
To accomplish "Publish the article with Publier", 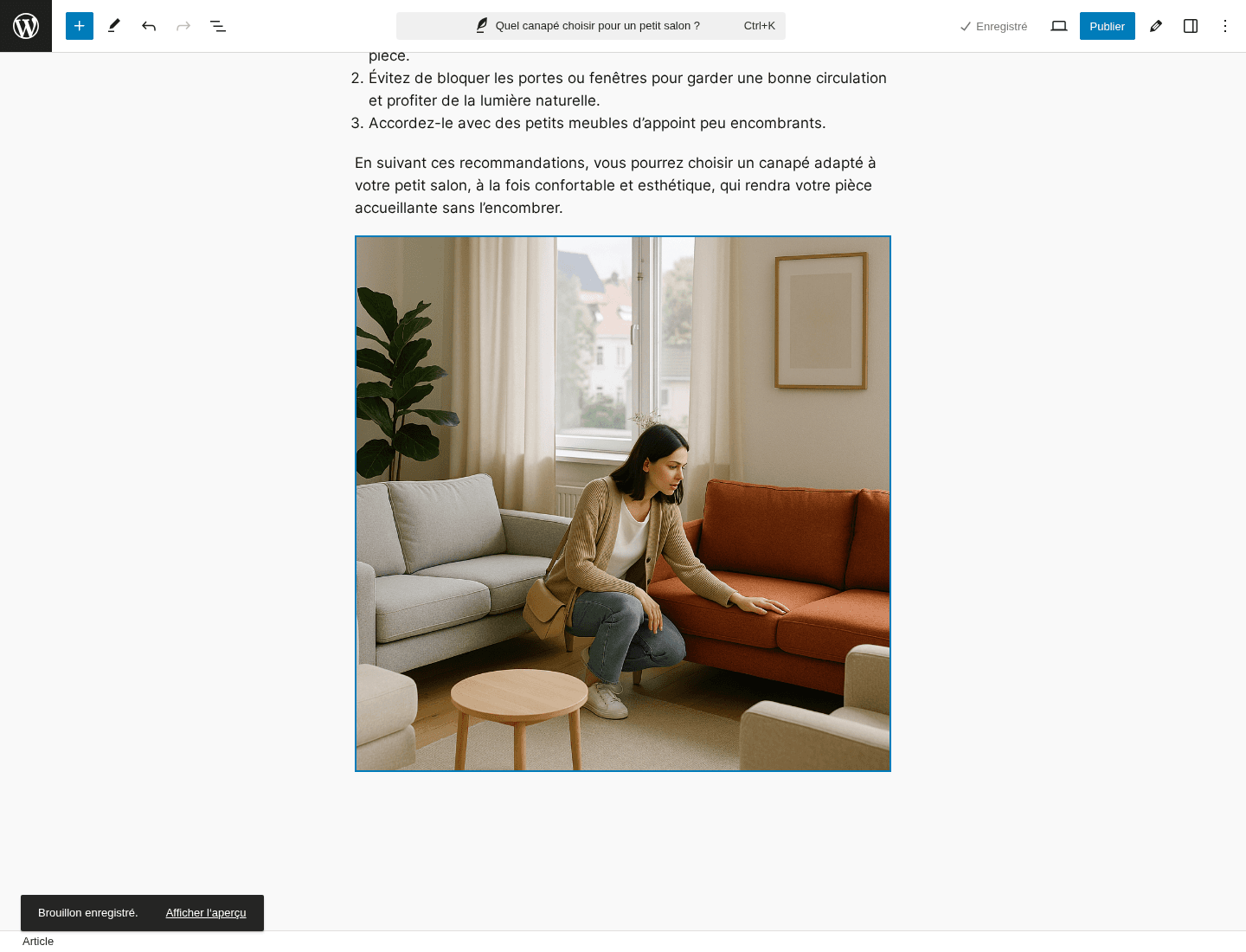I will 1108,26.
